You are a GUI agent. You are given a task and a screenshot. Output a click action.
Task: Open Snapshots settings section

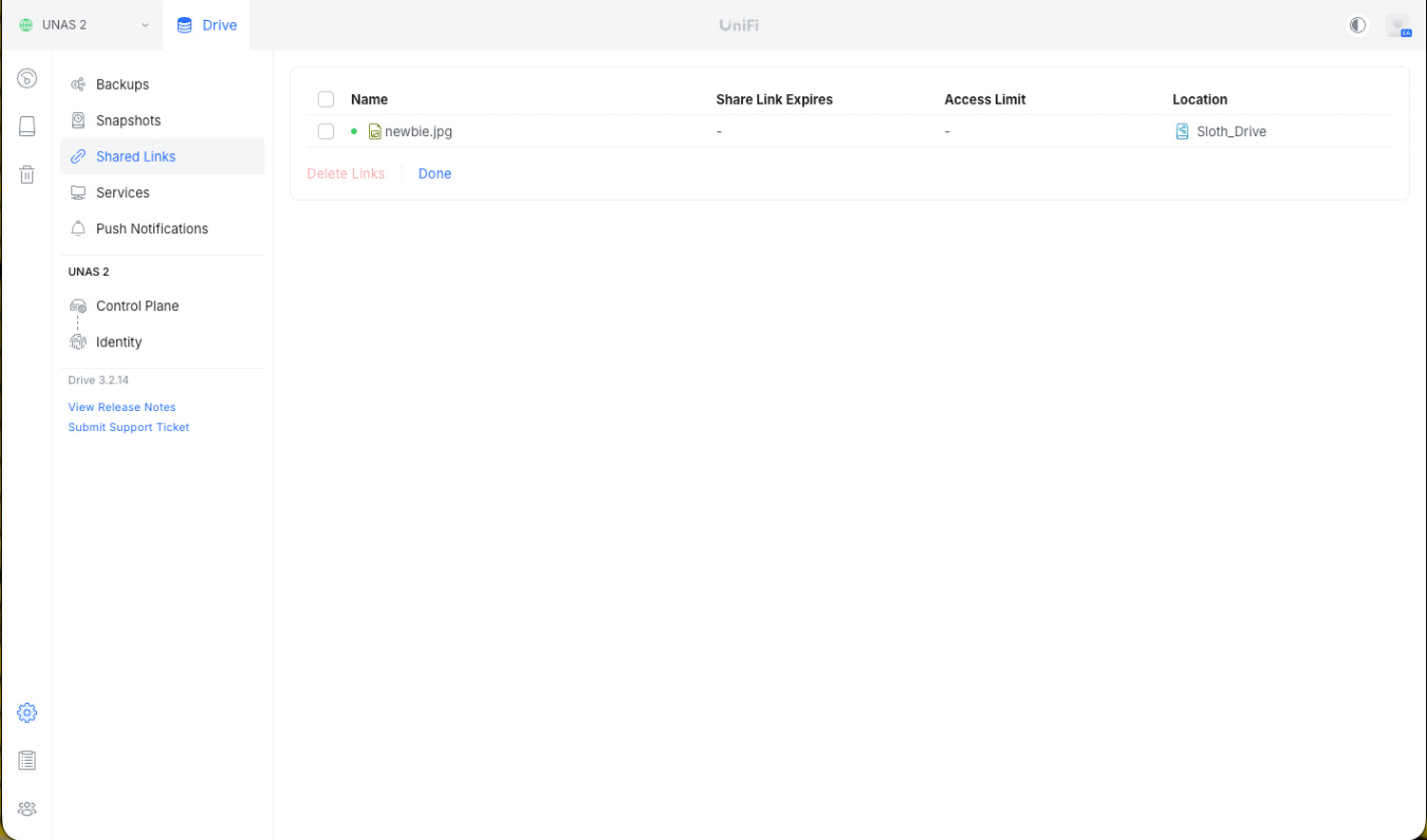coord(128,121)
